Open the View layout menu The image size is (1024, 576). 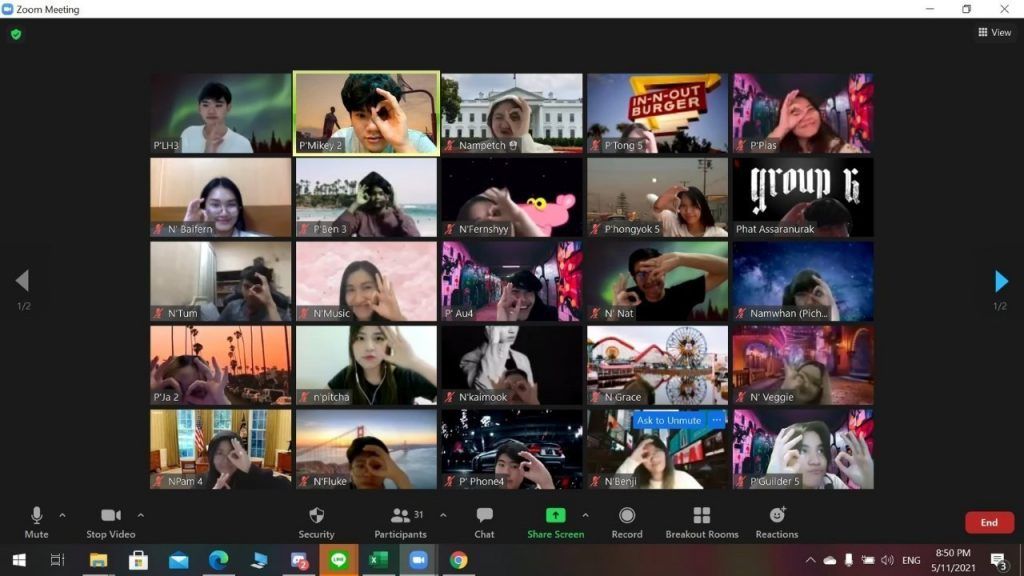pos(994,33)
